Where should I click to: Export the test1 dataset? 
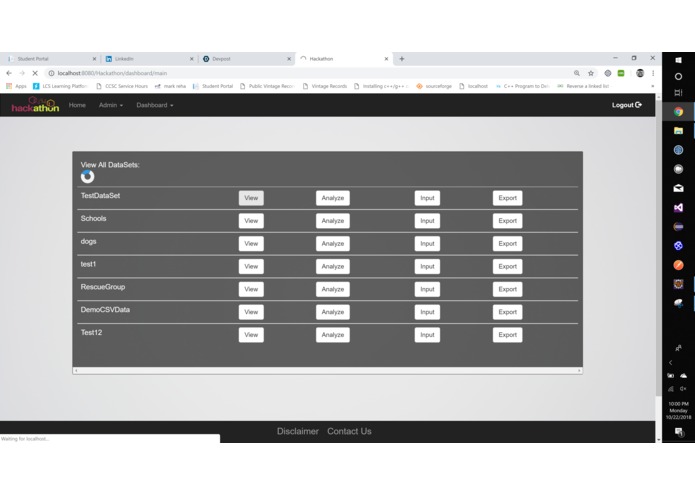coord(508,266)
